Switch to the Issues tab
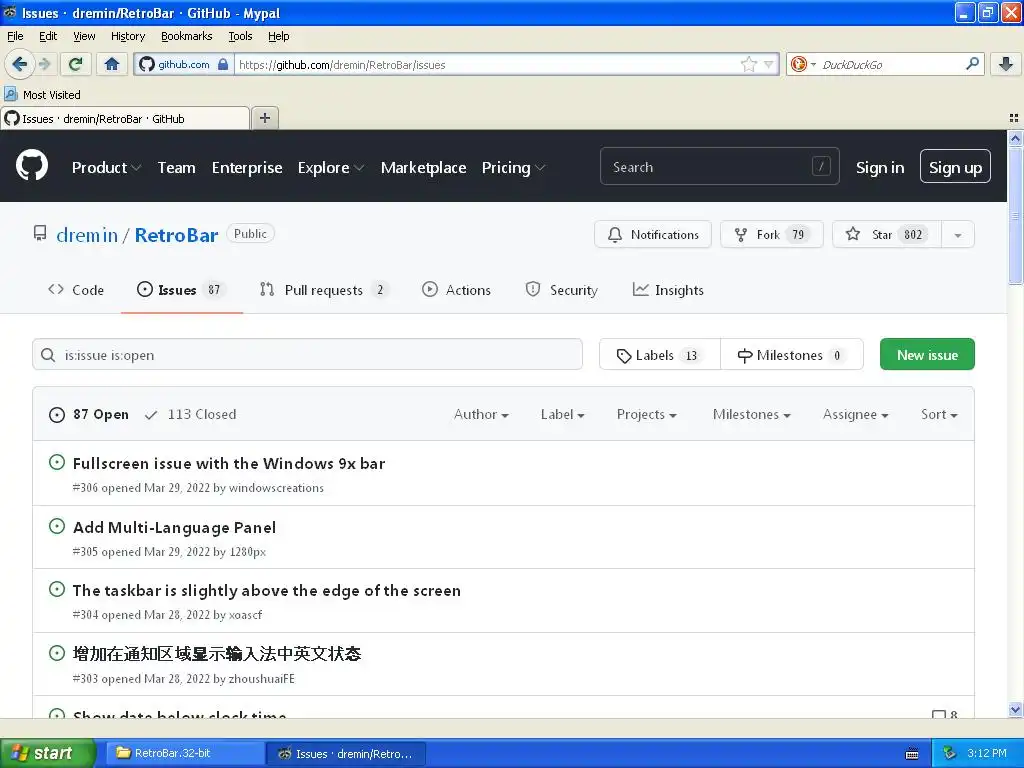 tap(182, 290)
